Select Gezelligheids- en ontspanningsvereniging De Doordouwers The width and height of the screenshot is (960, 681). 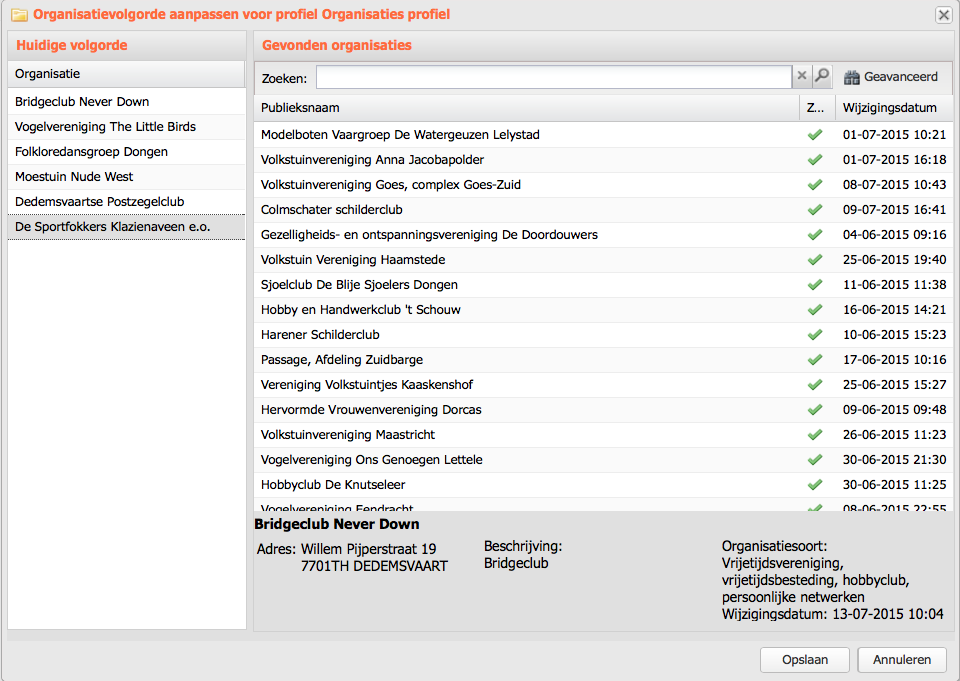pyautogui.click(x=603, y=235)
